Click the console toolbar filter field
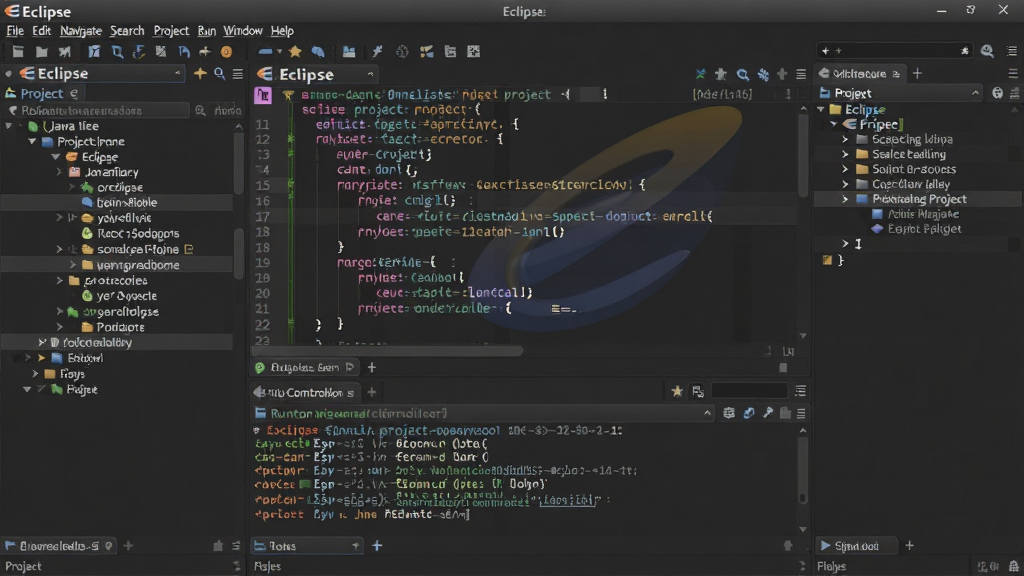Image resolution: width=1024 pixels, height=576 pixels. [748, 391]
